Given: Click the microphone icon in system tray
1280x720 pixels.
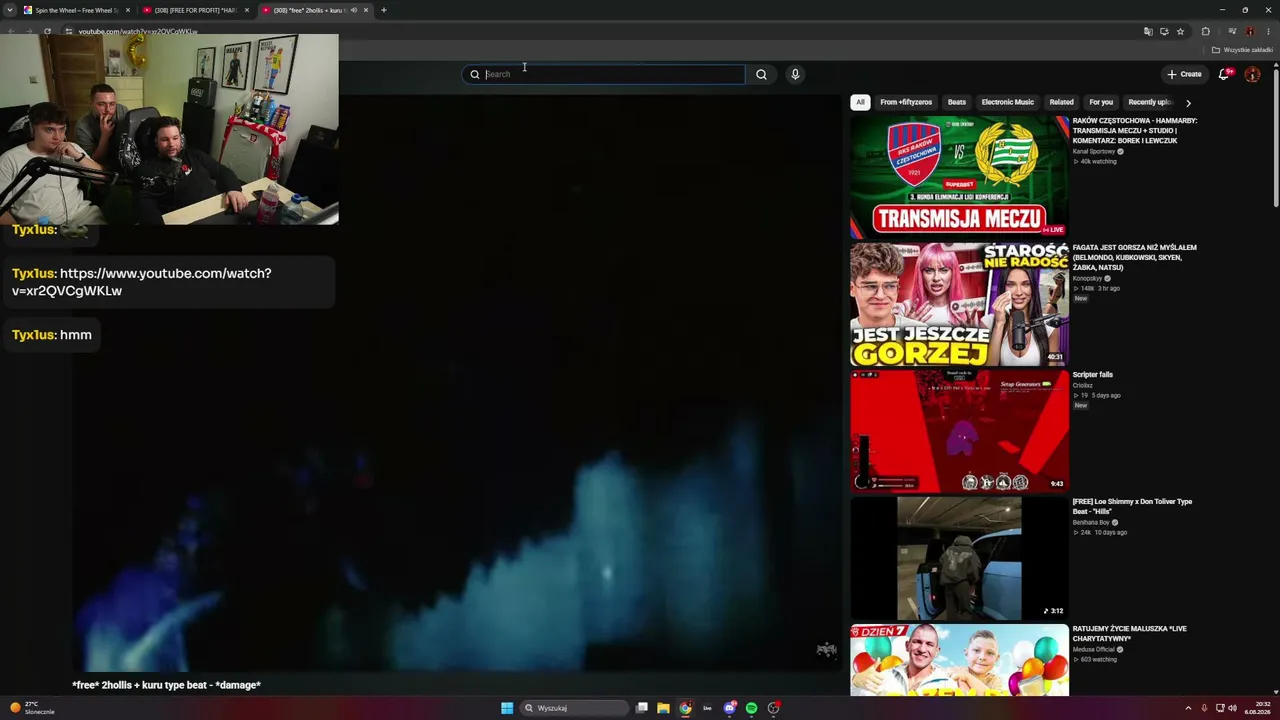Looking at the screenshot, I should pos(1204,708).
